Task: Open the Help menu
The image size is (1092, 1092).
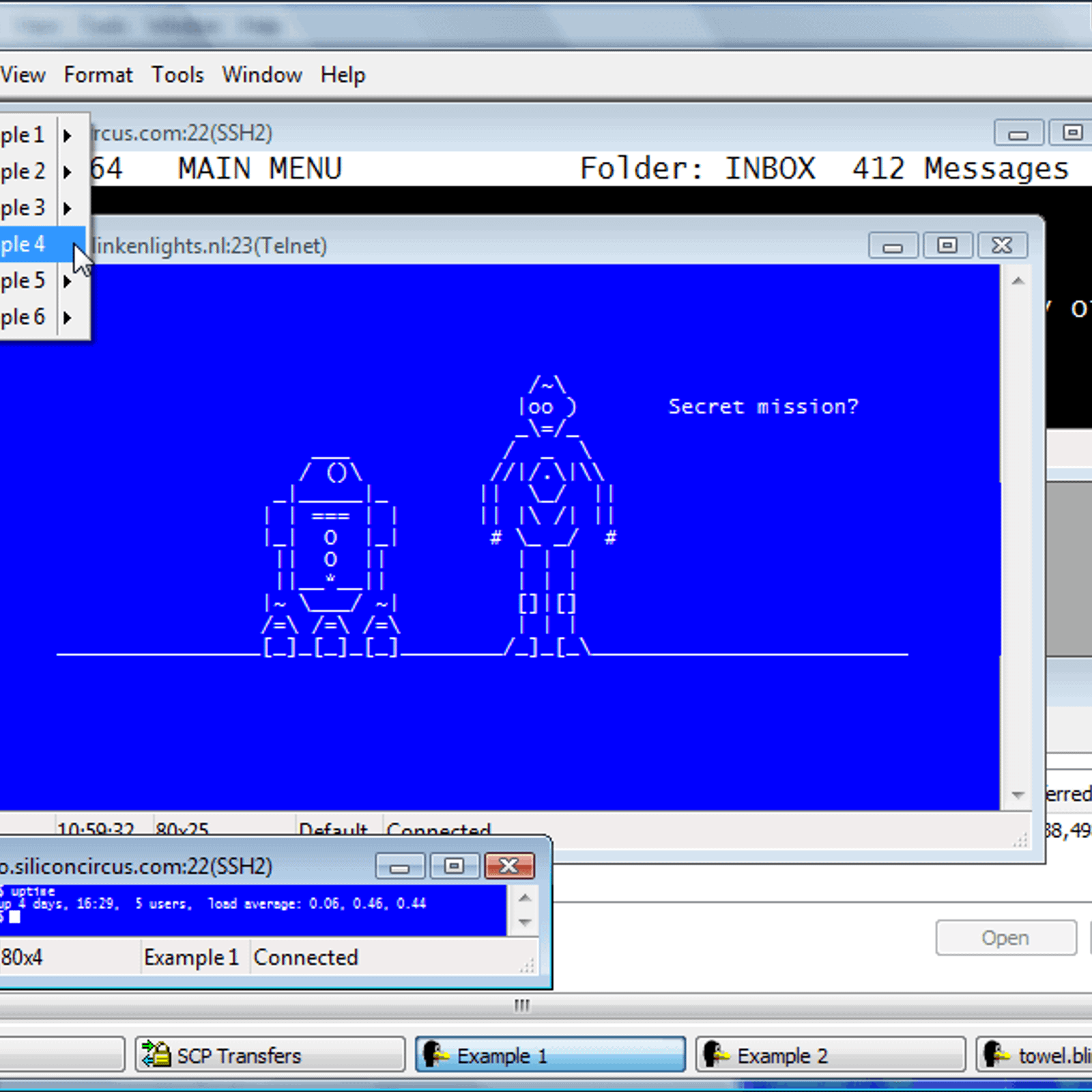Action: tap(343, 74)
